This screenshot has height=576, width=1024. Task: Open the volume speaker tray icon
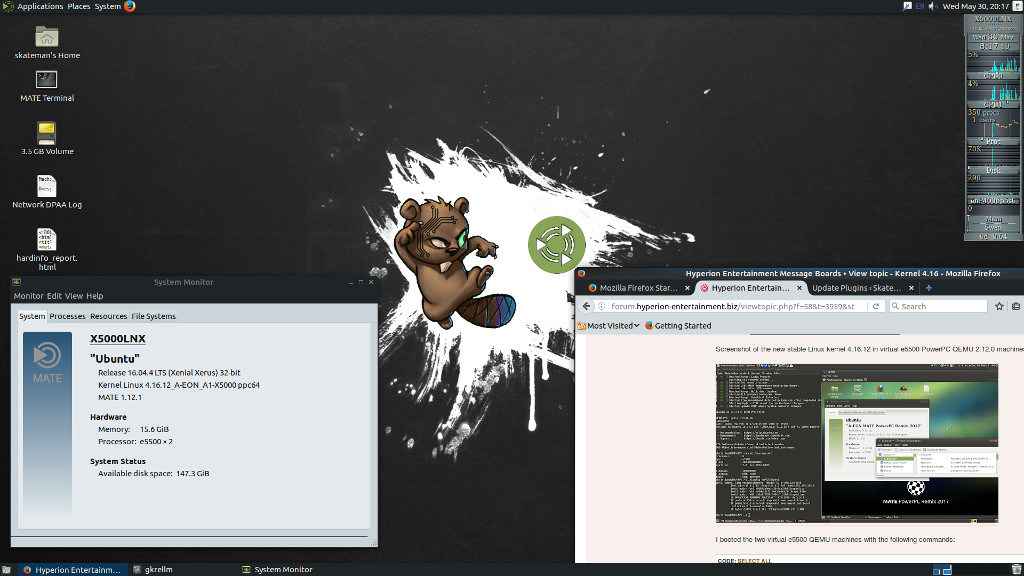[933, 7]
